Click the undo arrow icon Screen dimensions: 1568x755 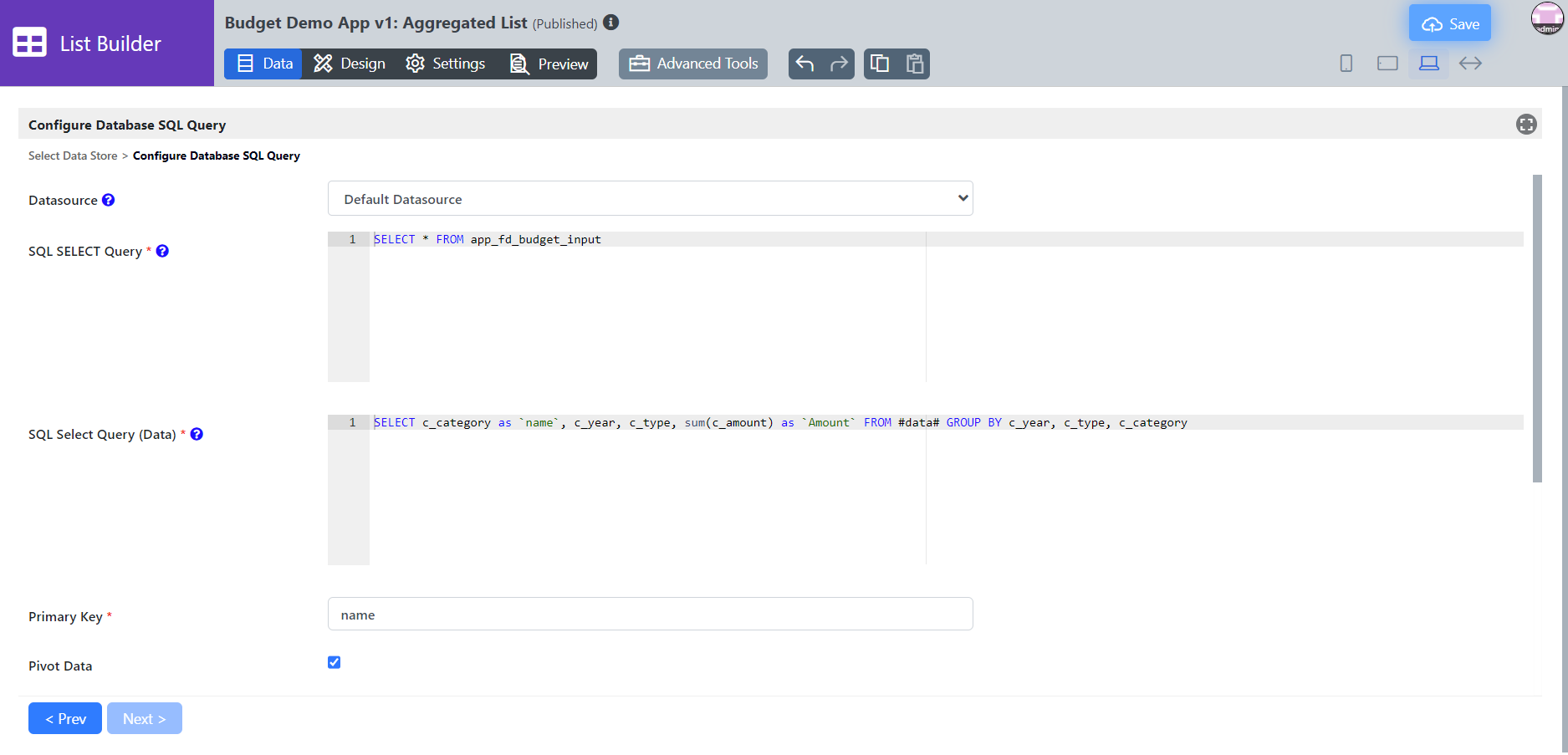(x=804, y=64)
